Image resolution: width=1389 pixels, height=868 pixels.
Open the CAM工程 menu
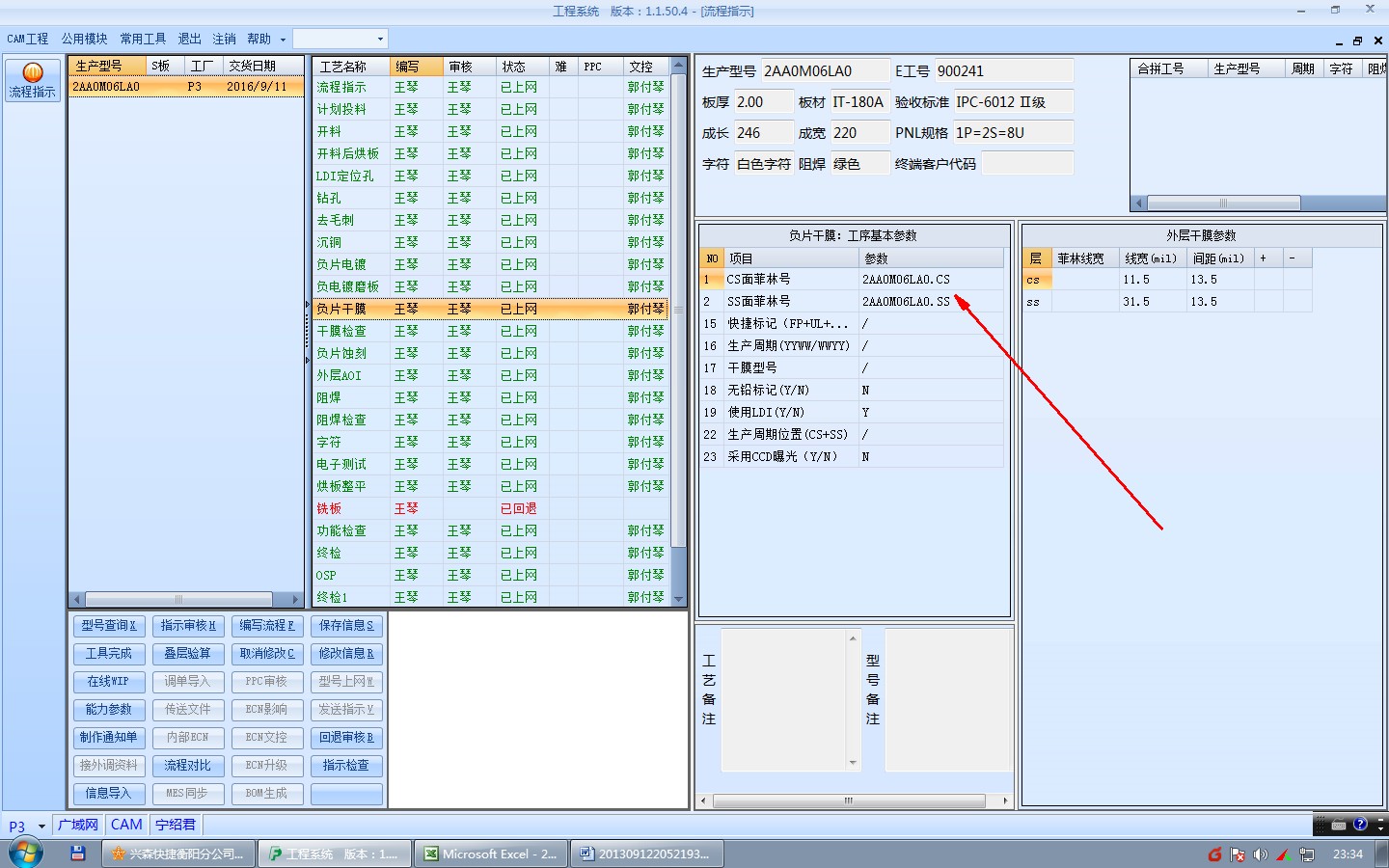(x=28, y=39)
